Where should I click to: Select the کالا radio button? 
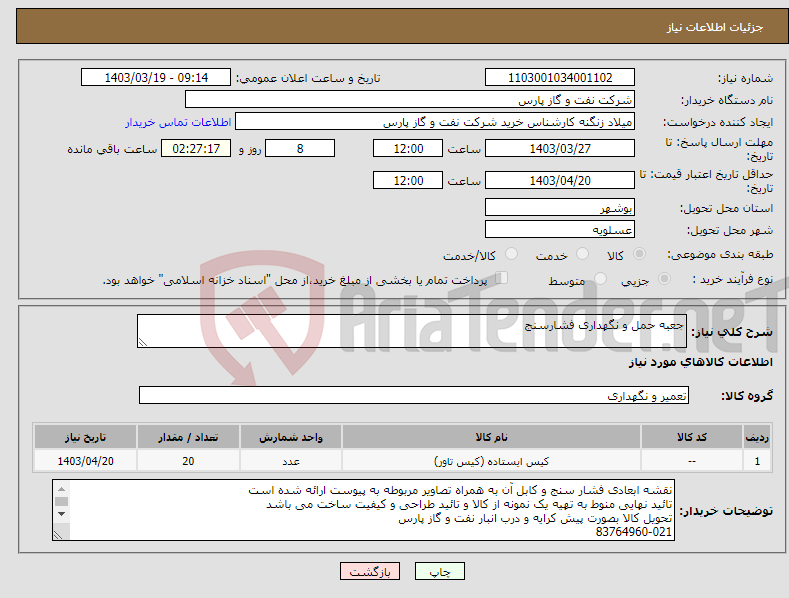(639, 254)
